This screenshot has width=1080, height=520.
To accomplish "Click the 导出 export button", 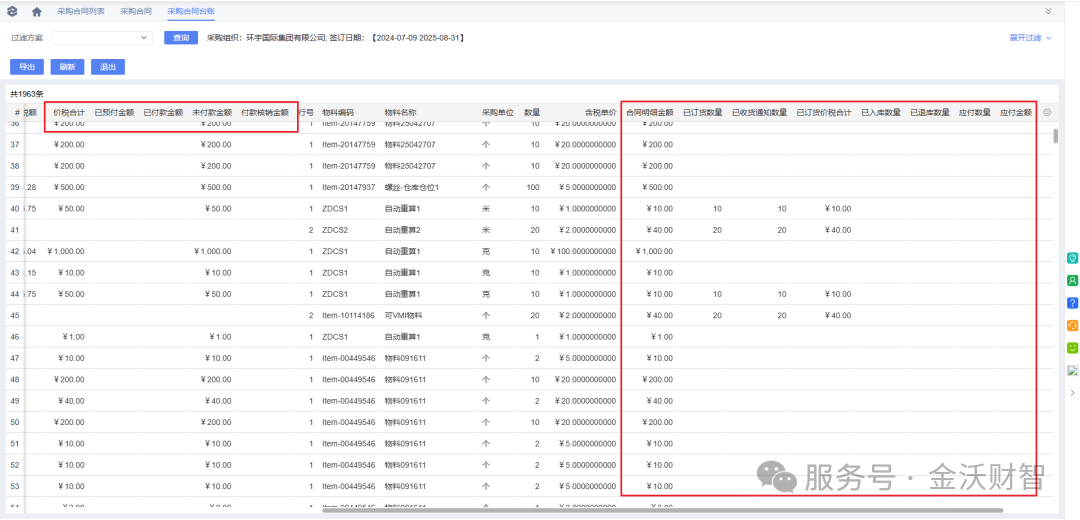I will pyautogui.click(x=27, y=67).
